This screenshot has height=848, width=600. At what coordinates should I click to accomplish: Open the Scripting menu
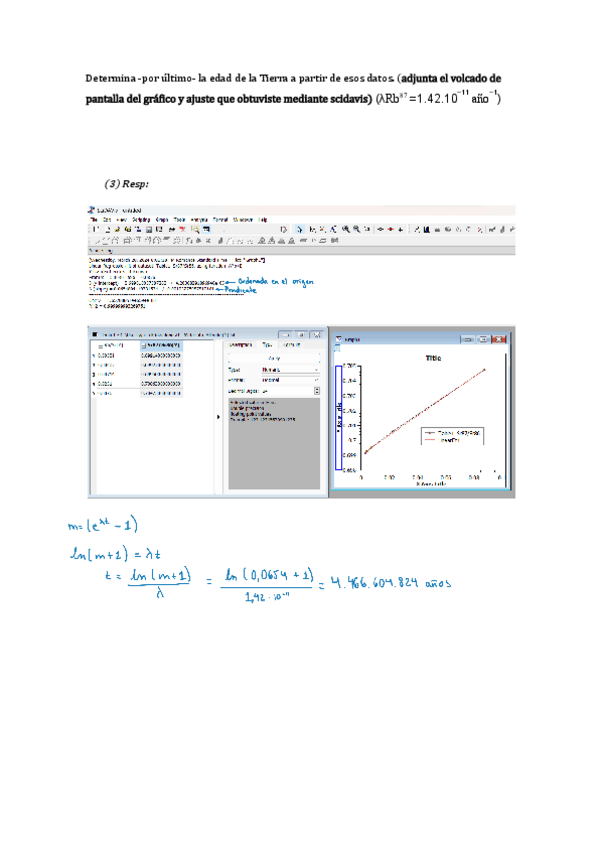click(141, 220)
